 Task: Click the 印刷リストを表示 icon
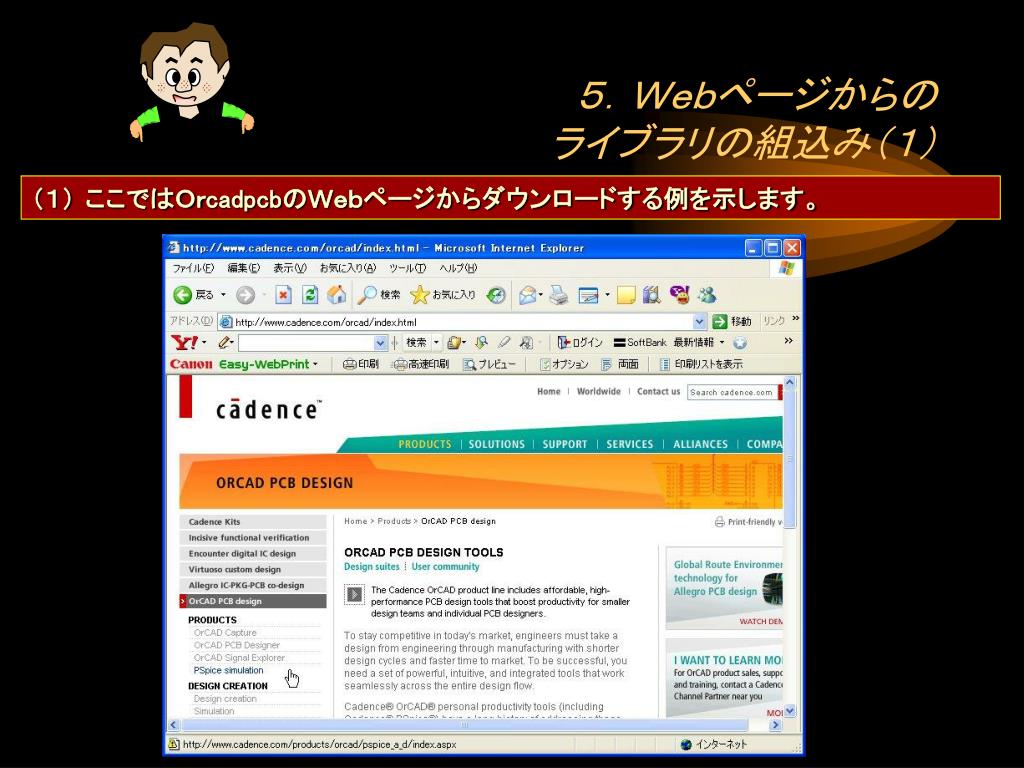(x=665, y=364)
